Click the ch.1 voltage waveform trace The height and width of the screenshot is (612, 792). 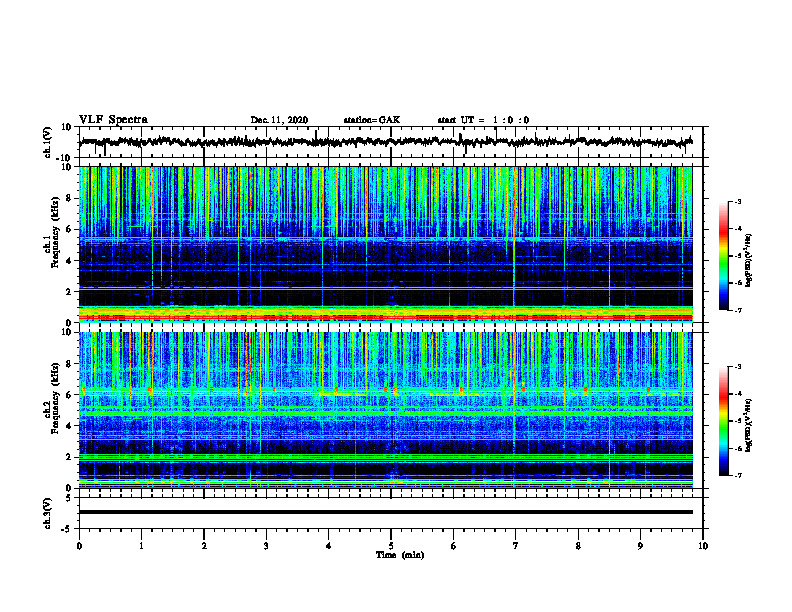click(x=385, y=142)
